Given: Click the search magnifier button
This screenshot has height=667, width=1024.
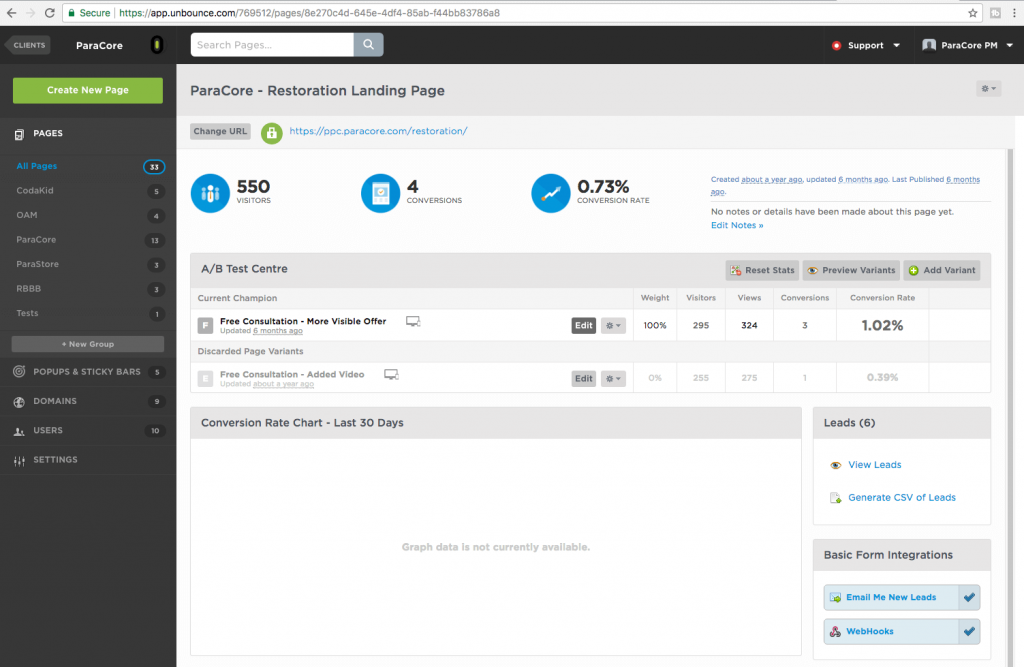Looking at the screenshot, I should click(368, 44).
